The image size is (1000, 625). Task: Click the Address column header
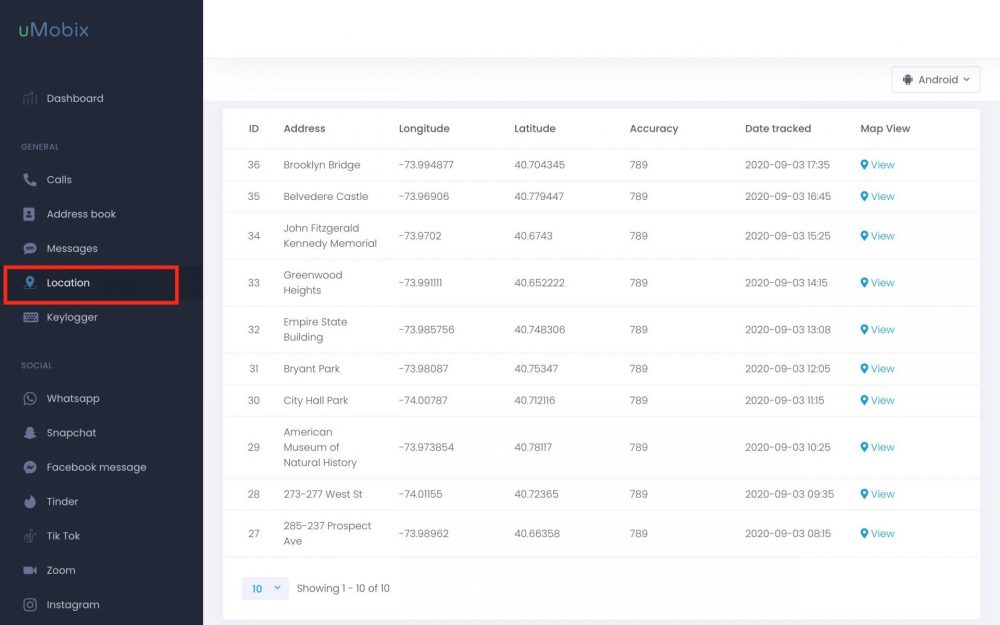click(304, 129)
